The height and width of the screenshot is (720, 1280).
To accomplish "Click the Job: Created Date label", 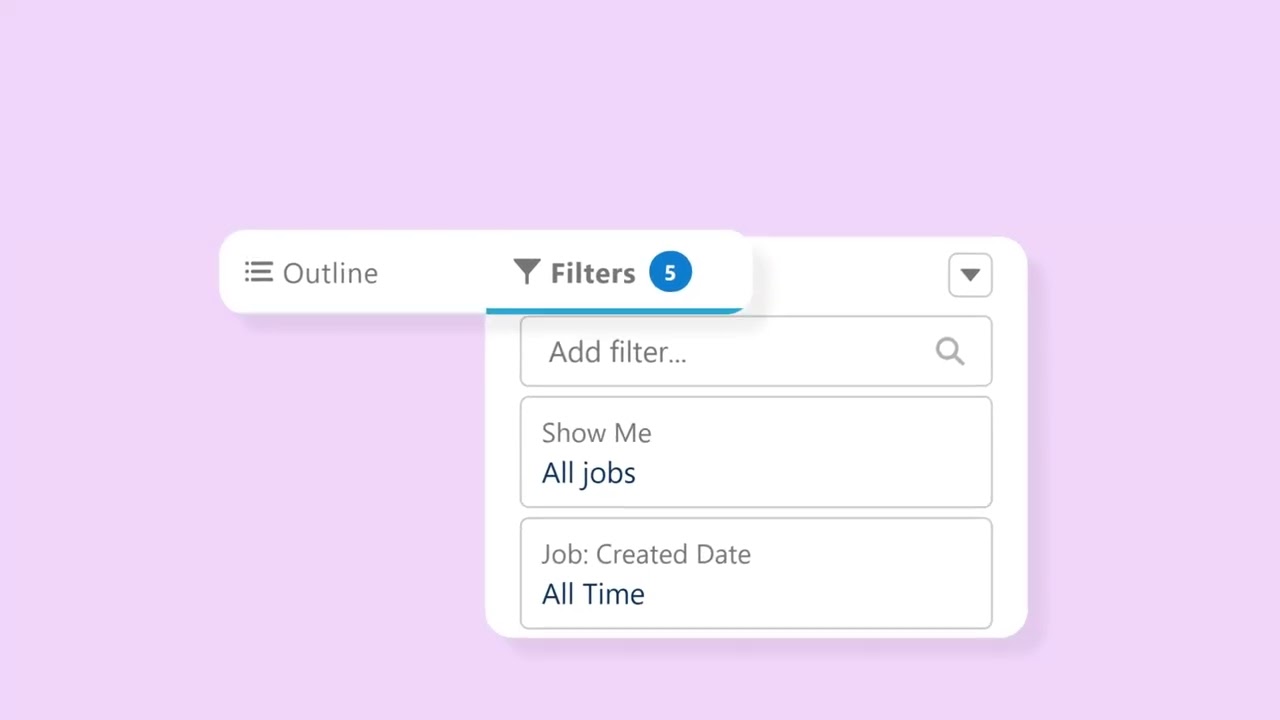I will [x=646, y=554].
